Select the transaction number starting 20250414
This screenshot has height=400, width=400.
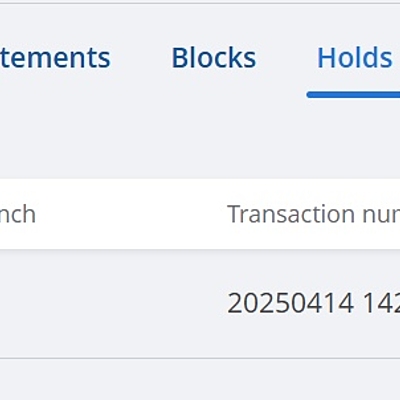(x=313, y=303)
